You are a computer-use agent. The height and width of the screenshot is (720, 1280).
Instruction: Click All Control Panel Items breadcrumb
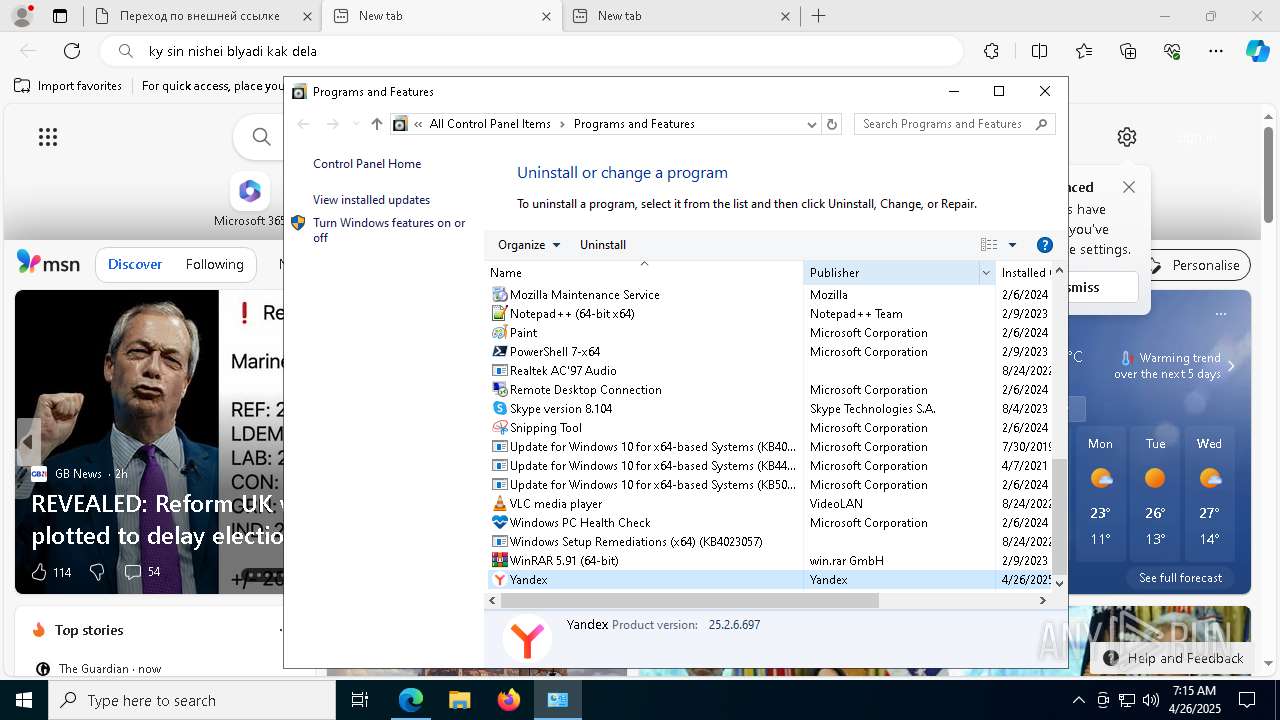[x=490, y=124]
